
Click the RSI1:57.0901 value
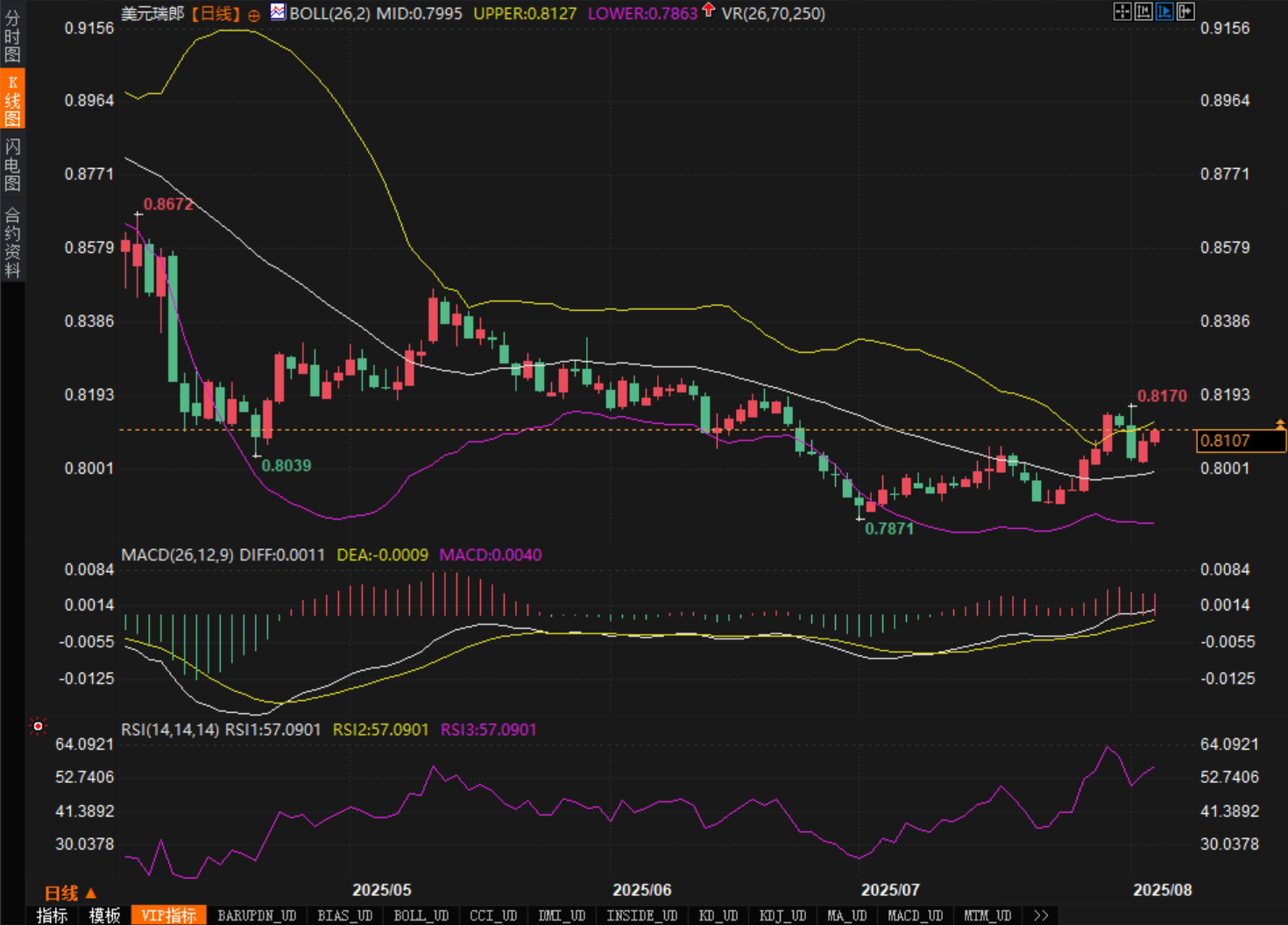(x=273, y=730)
